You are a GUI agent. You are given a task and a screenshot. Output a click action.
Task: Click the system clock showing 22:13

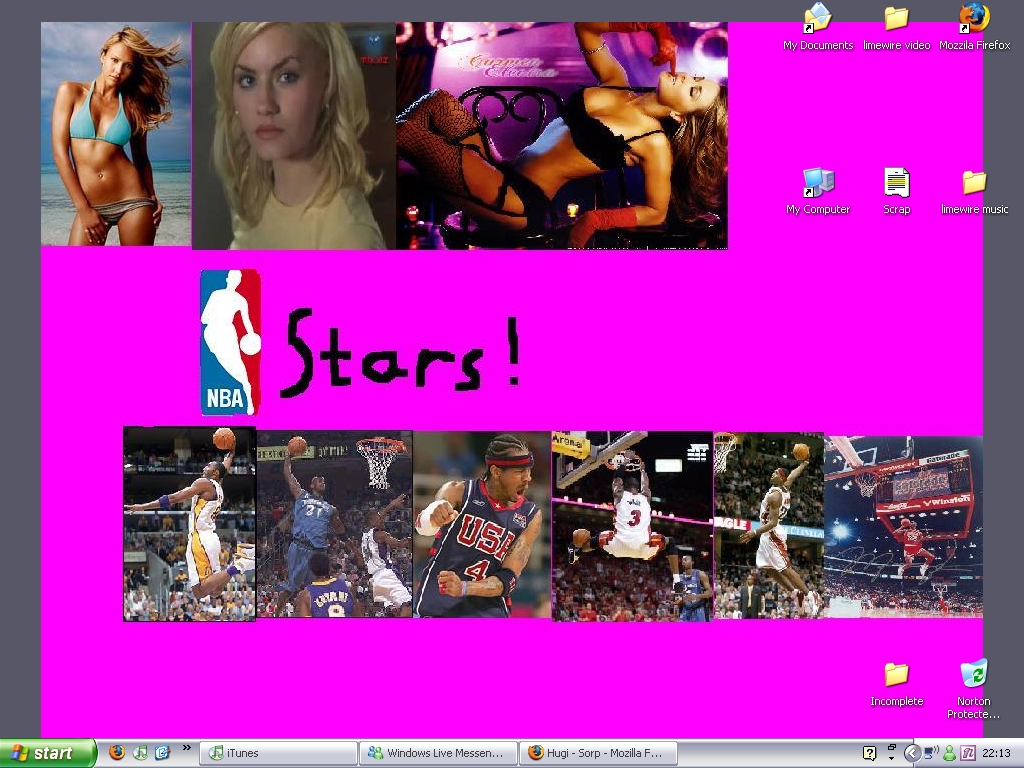pyautogui.click(x=996, y=753)
